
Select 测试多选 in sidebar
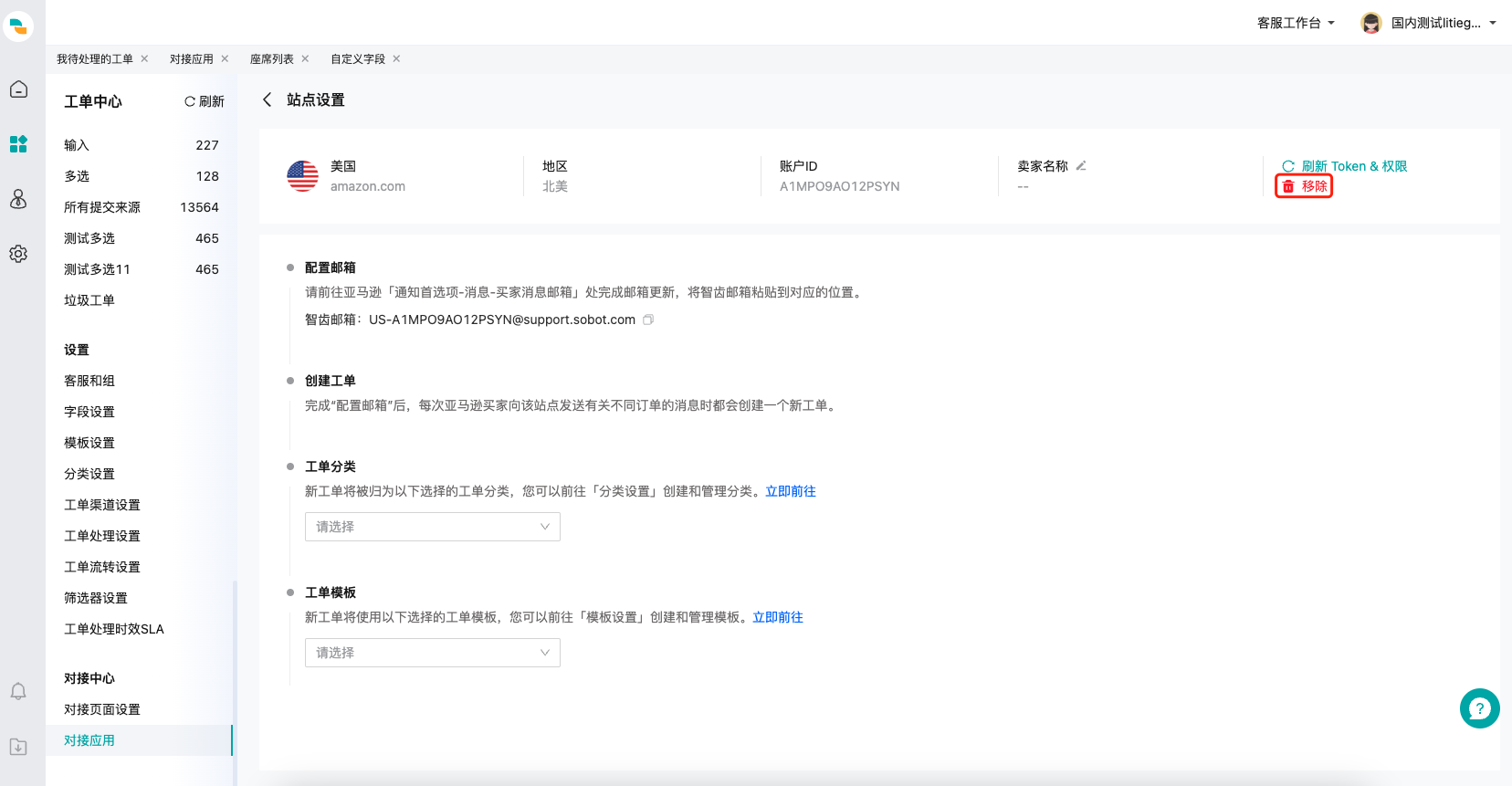click(142, 238)
